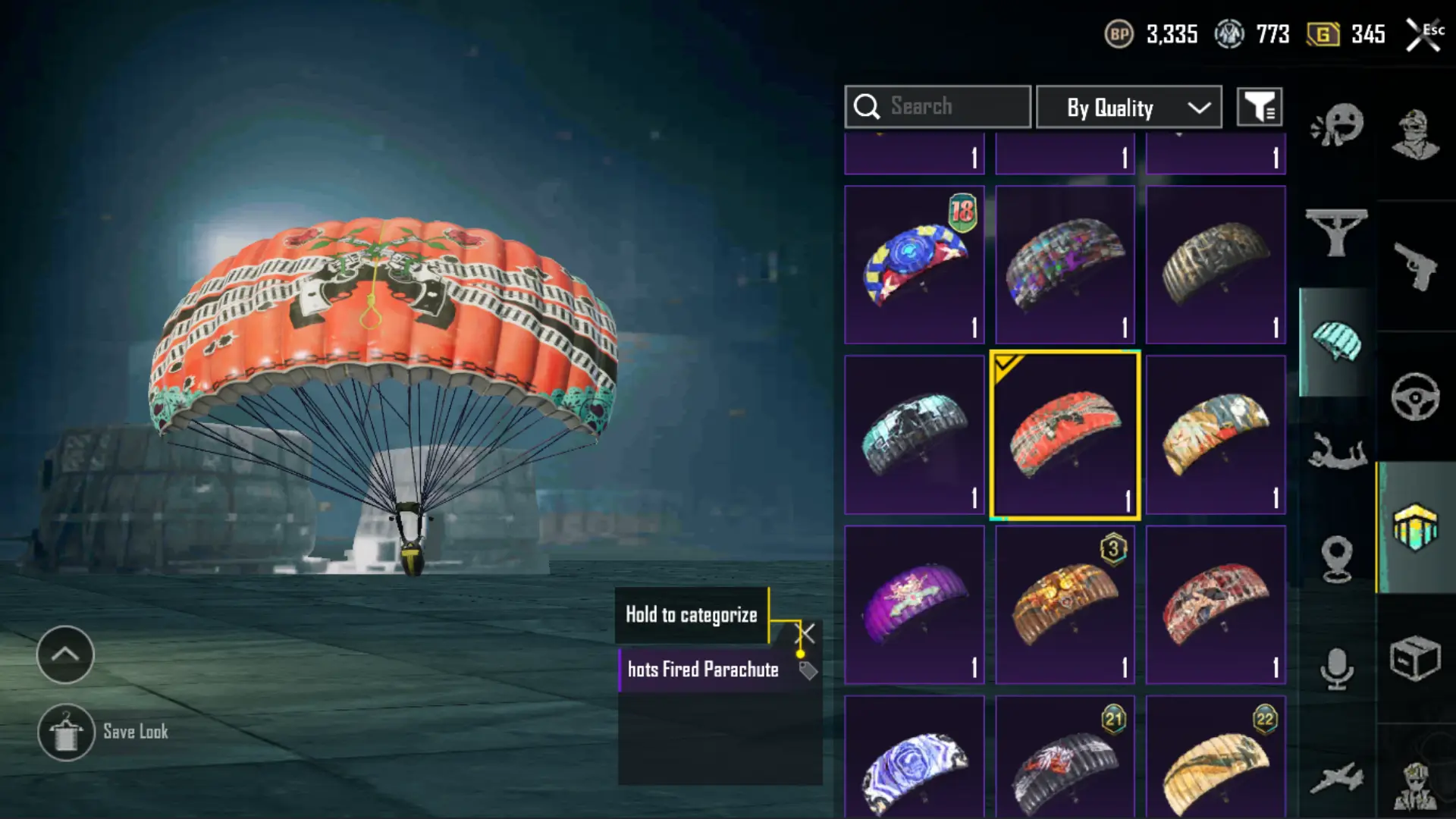Select the location pin category tab
Viewport: 1456px width, 819px height.
[1337, 559]
